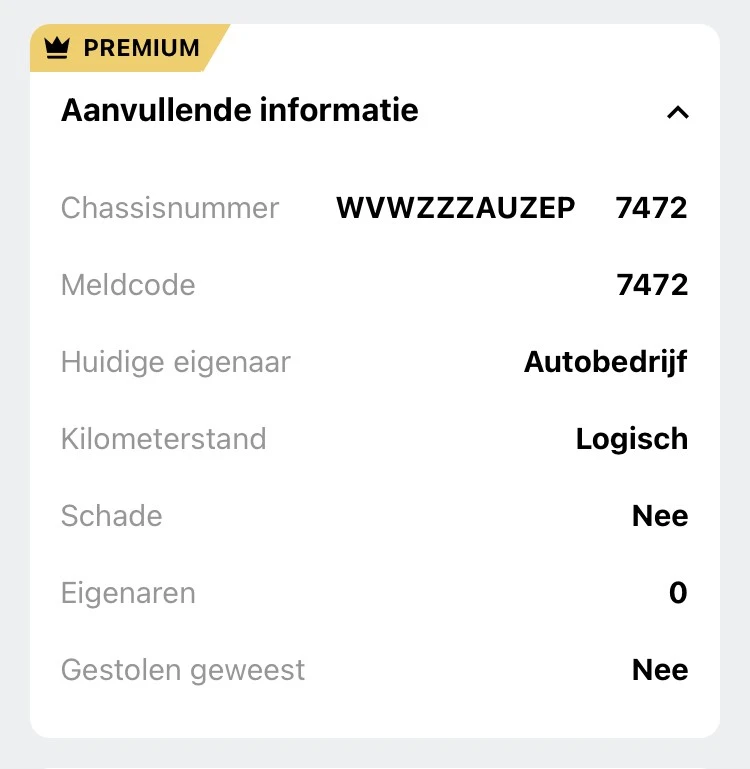Collapse the Aanvullende informatie section using the chevron

coord(677,112)
